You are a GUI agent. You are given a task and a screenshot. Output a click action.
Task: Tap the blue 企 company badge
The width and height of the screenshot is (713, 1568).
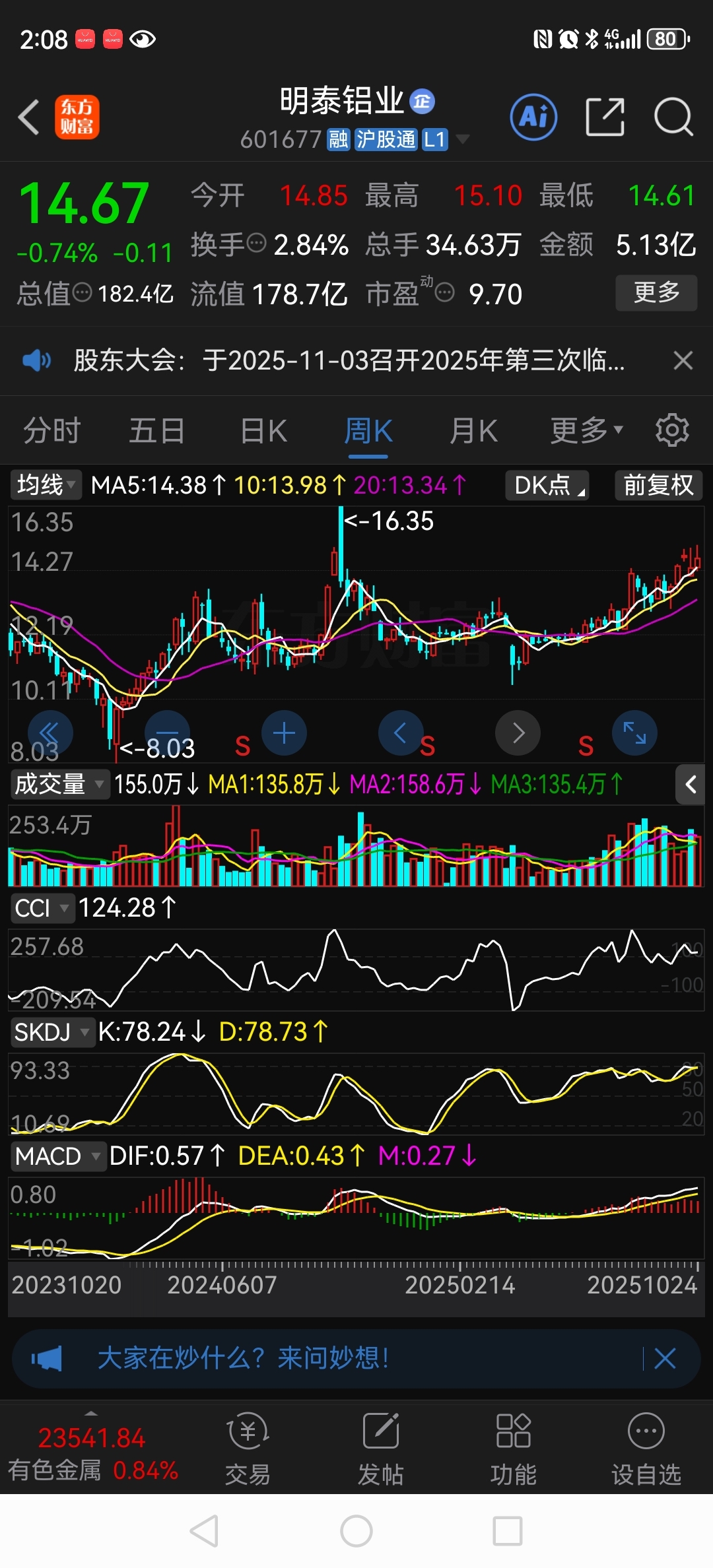[423, 102]
